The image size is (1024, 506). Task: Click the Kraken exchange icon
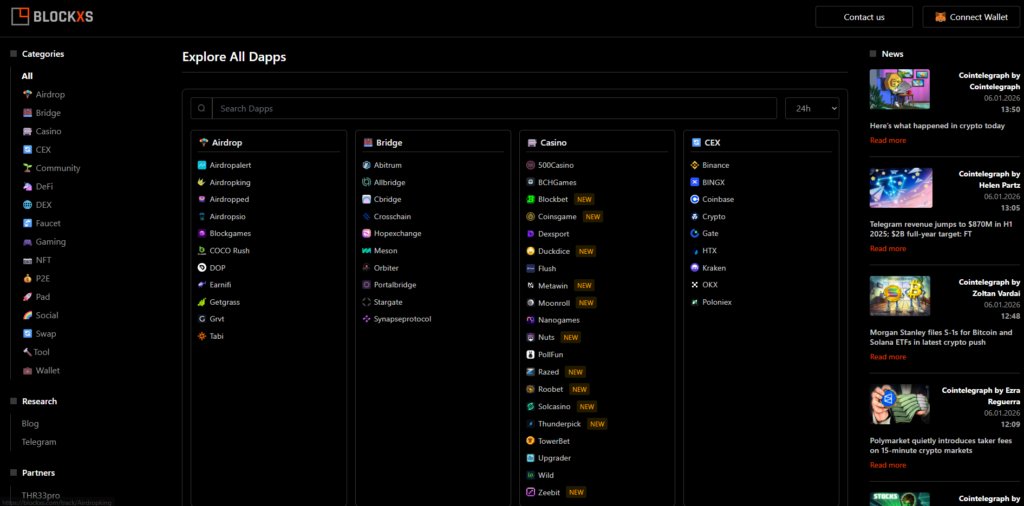point(694,268)
